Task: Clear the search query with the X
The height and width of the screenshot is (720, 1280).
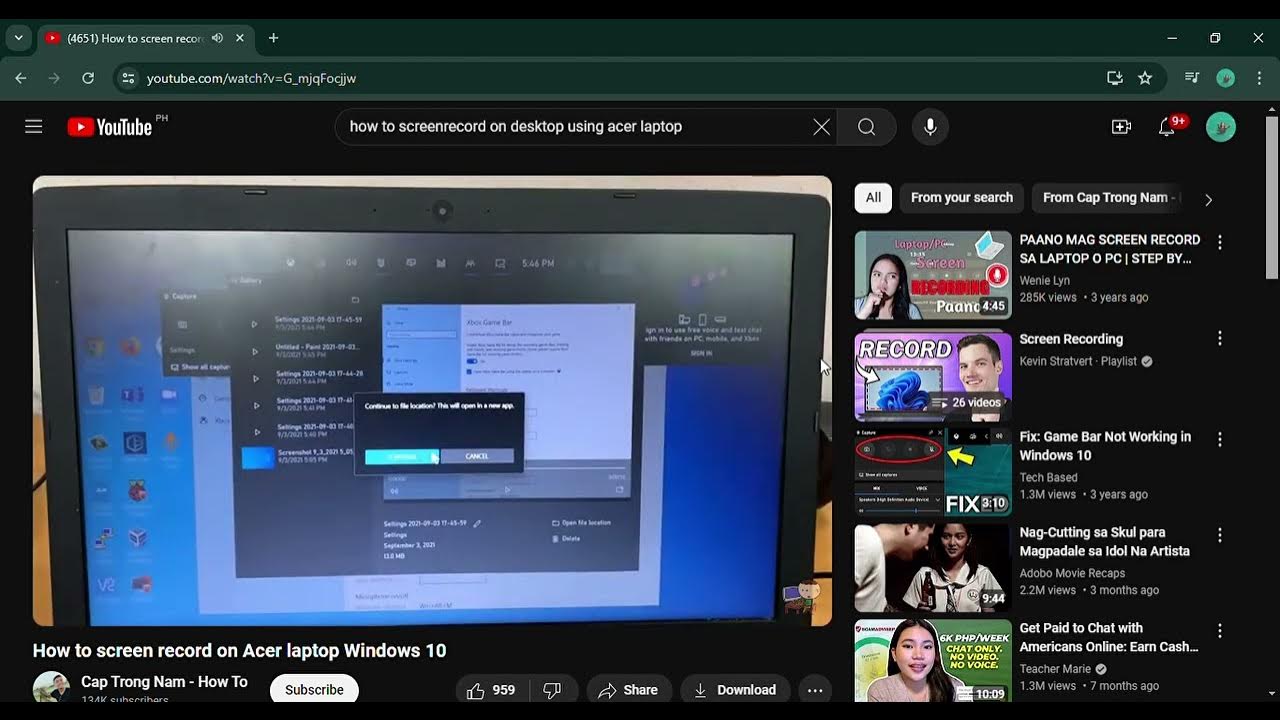Action: click(821, 127)
